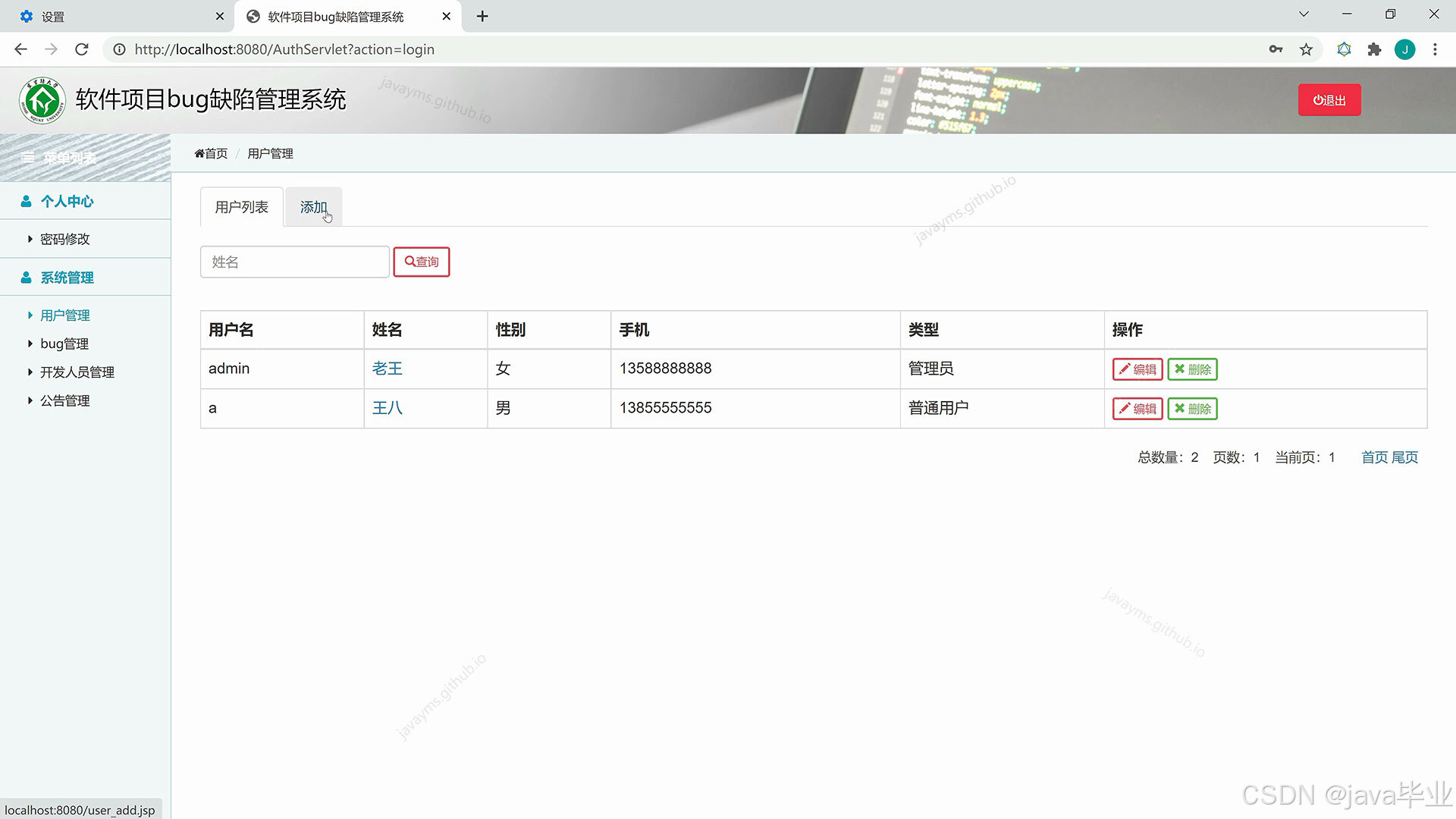The image size is (1456, 819).
Task: Click 编辑 for the admin row
Action: coord(1137,369)
